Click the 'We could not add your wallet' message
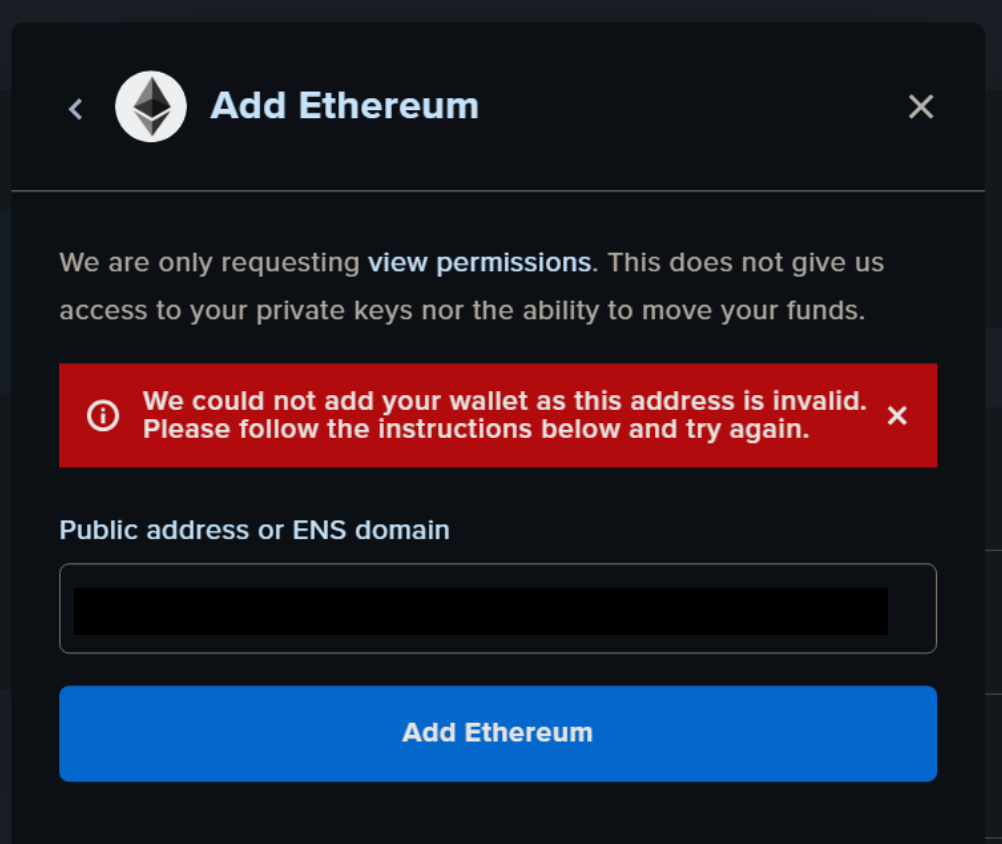 [505, 401]
